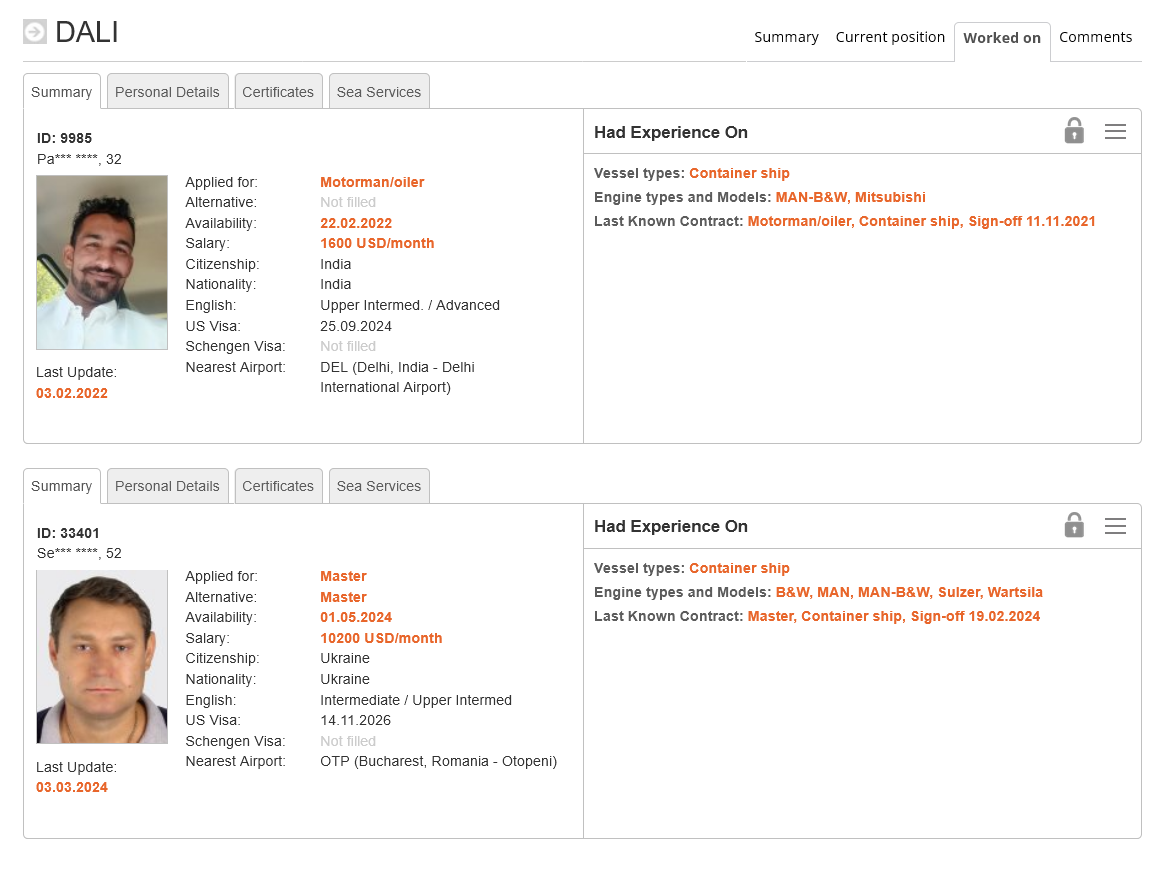Click availability date 22.02.2022
The width and height of the screenshot is (1162, 885).
pyautogui.click(x=356, y=223)
